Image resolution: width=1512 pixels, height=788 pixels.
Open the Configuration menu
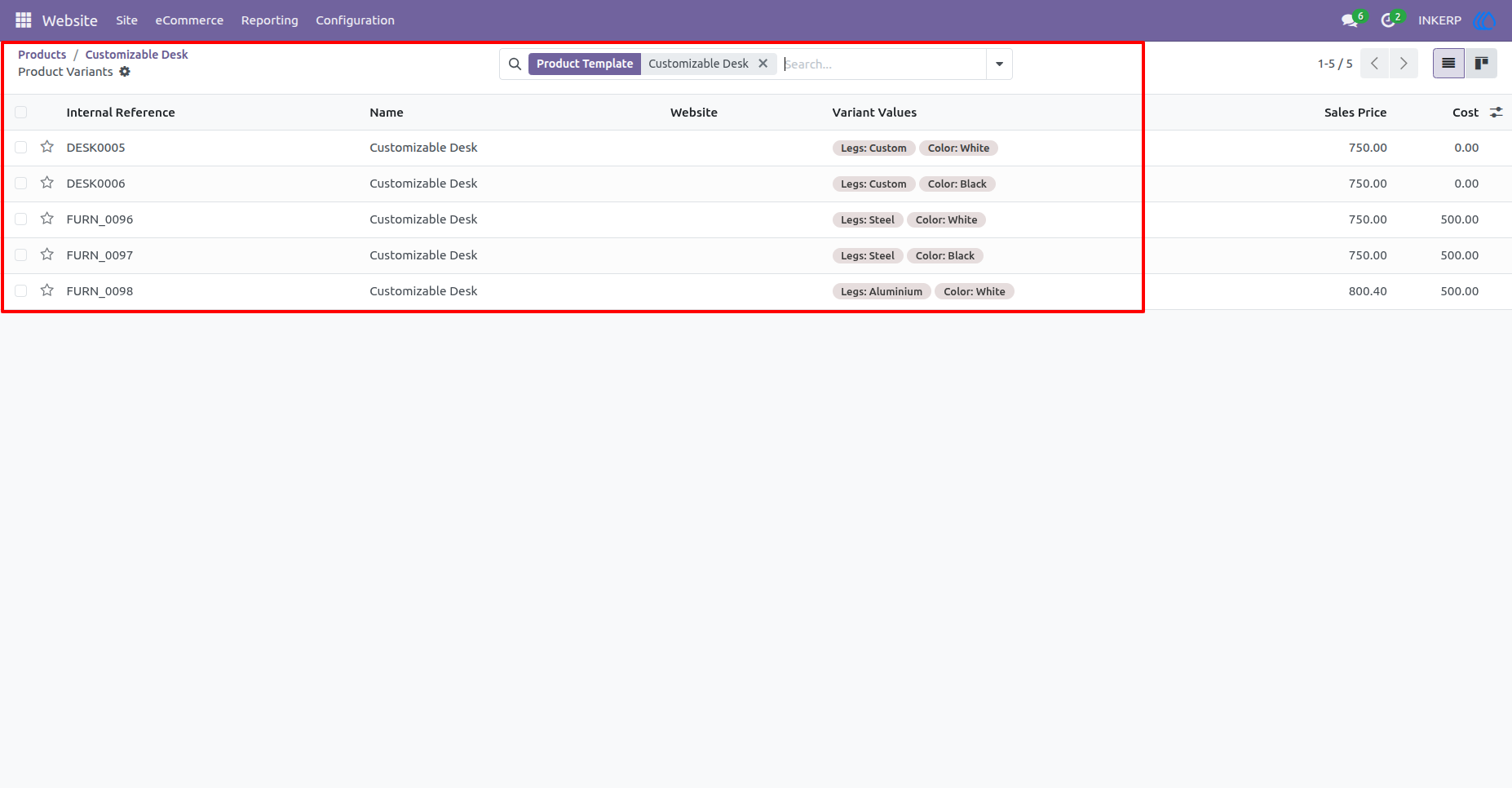(355, 20)
